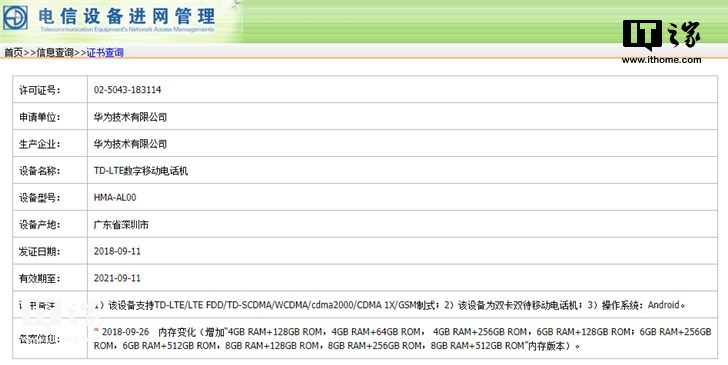
Task: Open the 证书查询 breadcrumb link
Action: click(x=105, y=52)
